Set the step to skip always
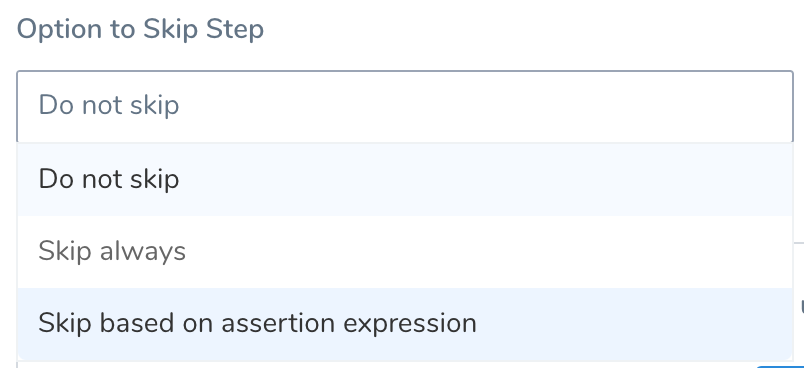Viewport: 804px width, 368px height. tap(405, 252)
